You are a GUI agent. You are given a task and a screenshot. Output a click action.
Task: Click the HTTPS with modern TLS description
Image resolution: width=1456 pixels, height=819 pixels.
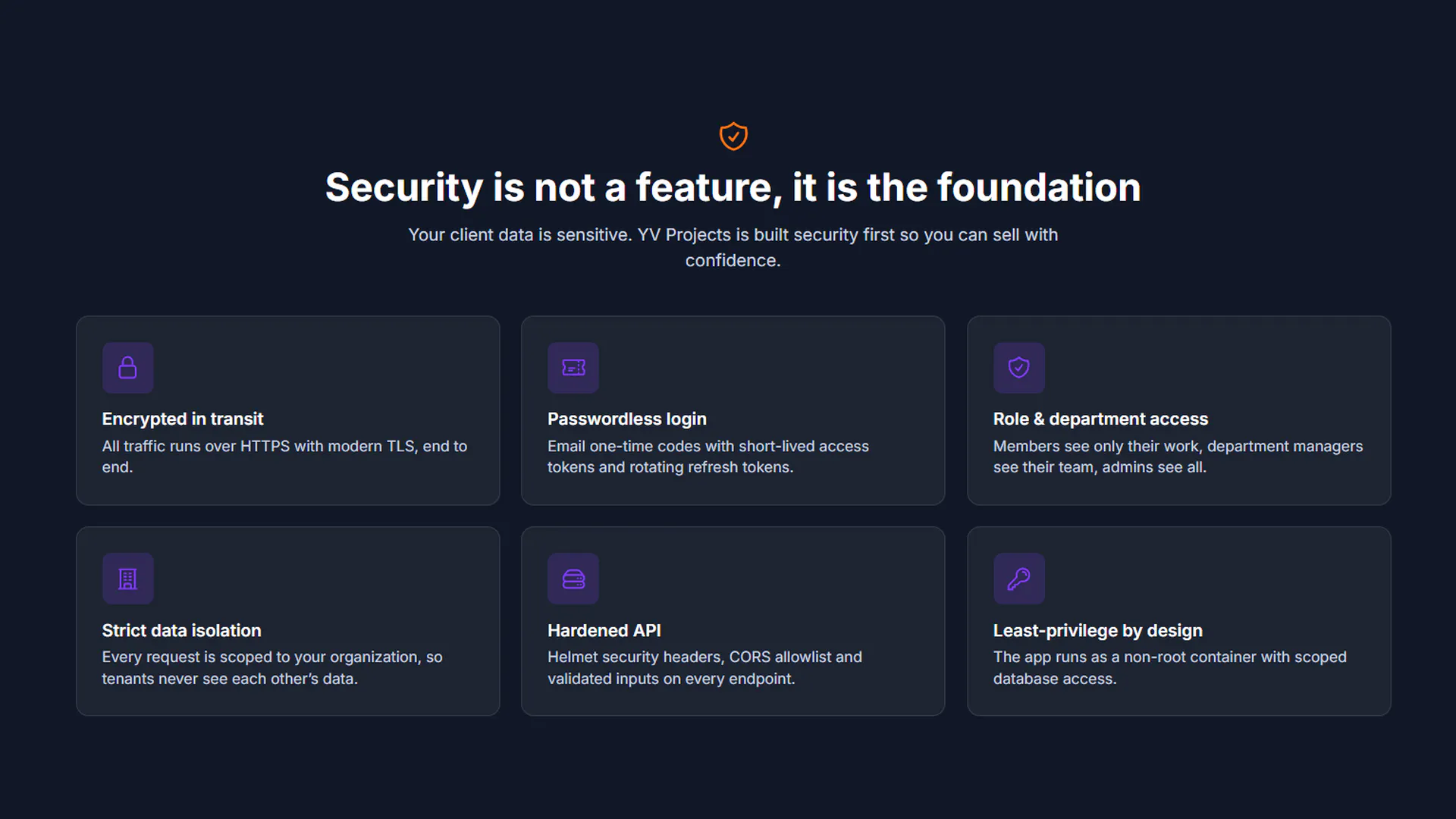[x=285, y=457]
